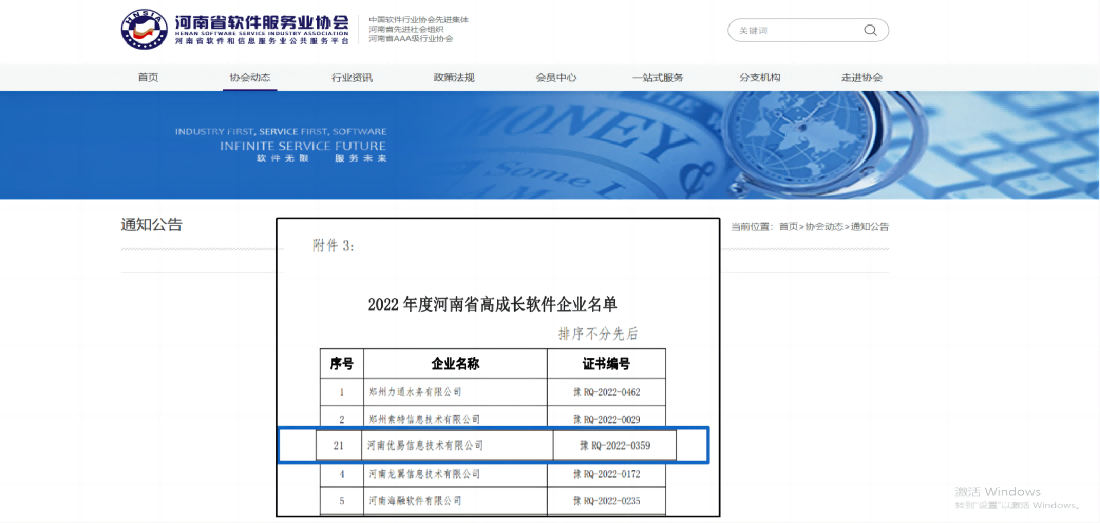
Task: Click the 软件无限 服务未来 banner text
Action: click(321, 159)
